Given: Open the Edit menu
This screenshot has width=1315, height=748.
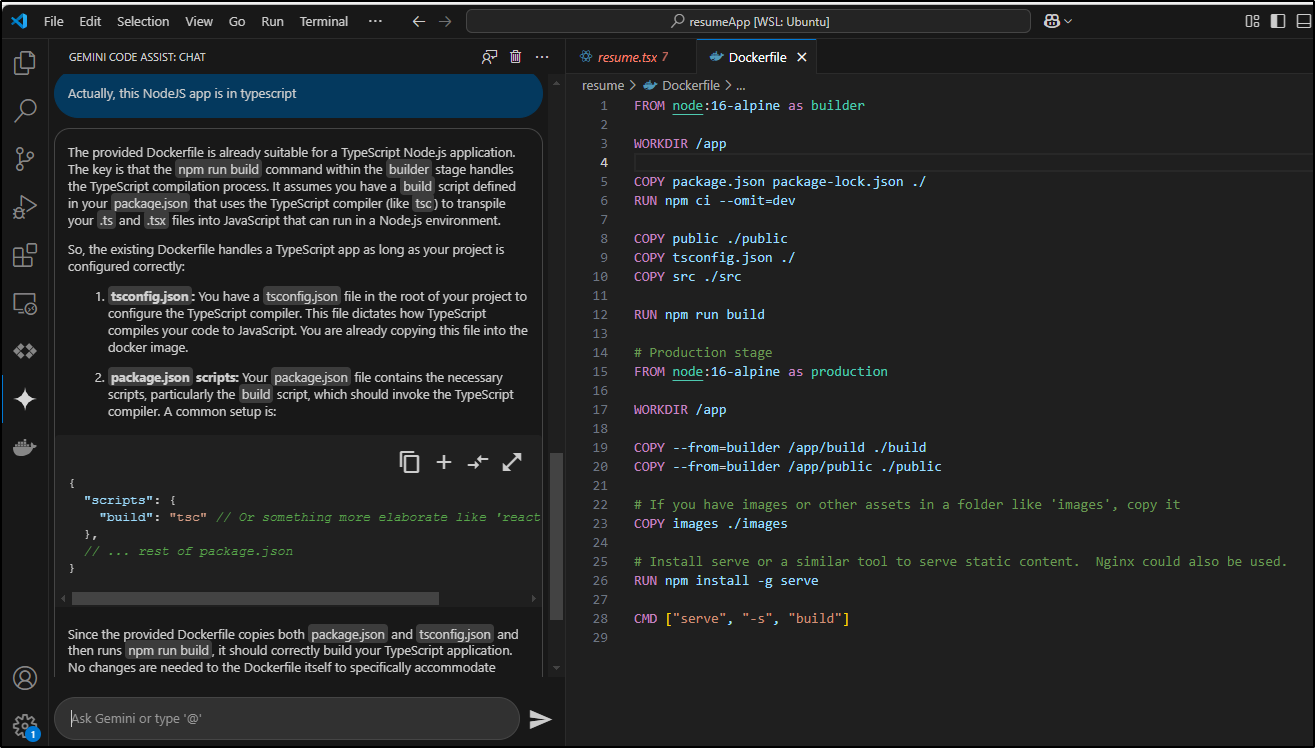Looking at the screenshot, I should click(x=90, y=21).
